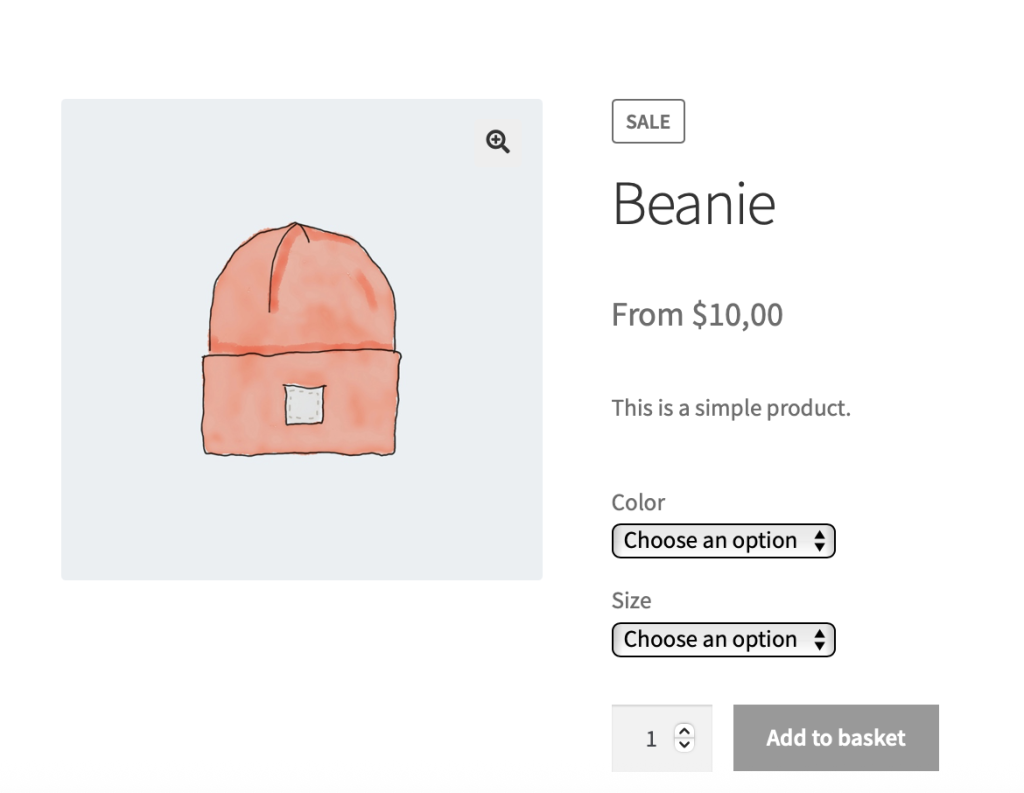Click the Size attribute label
1024x793 pixels.
click(631, 600)
